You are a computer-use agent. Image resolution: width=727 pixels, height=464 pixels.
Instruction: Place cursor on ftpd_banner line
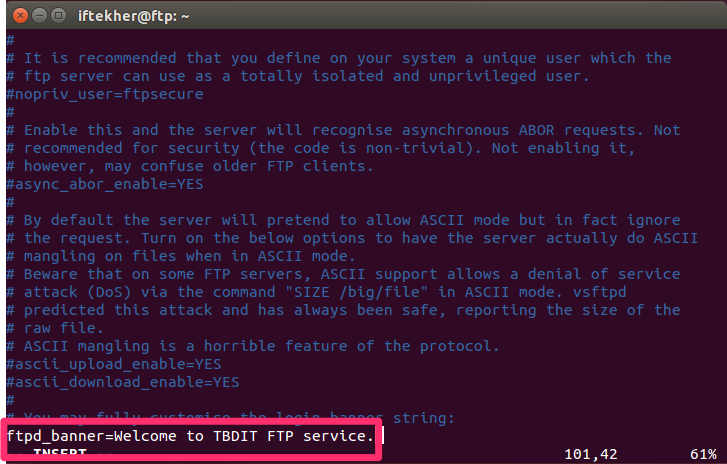click(190, 436)
